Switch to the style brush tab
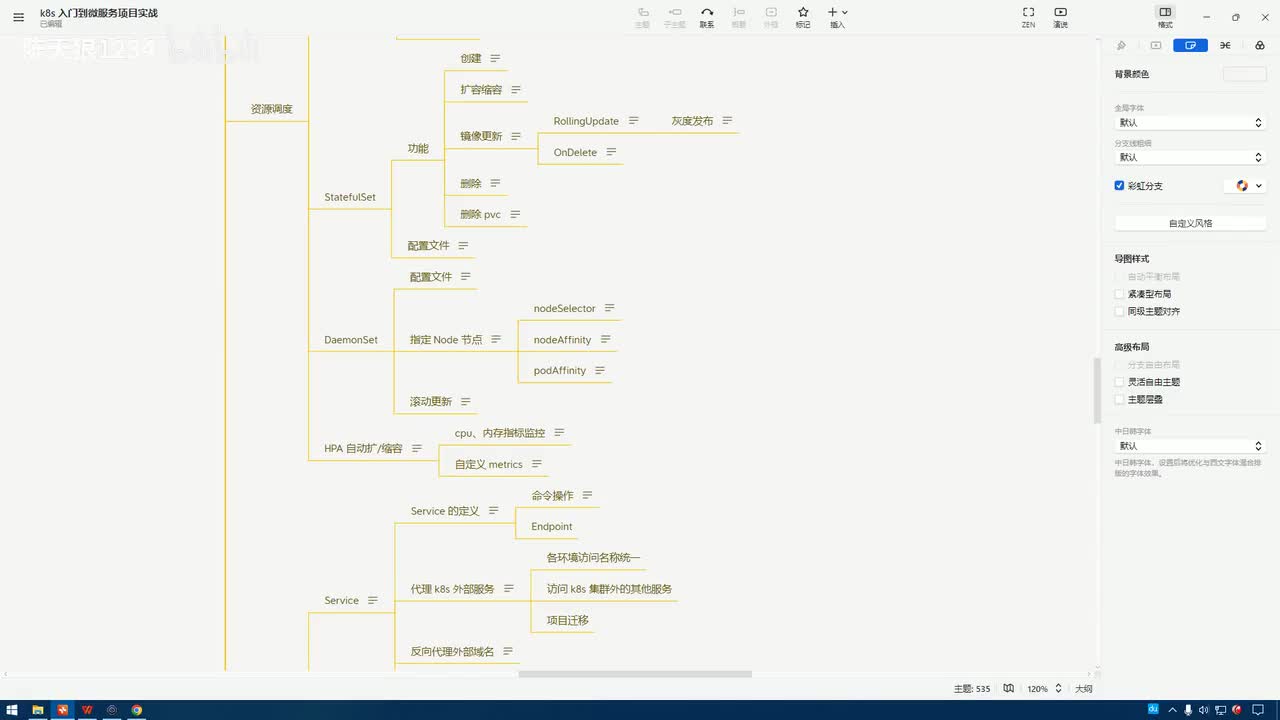The height and width of the screenshot is (720, 1280). 1121,45
